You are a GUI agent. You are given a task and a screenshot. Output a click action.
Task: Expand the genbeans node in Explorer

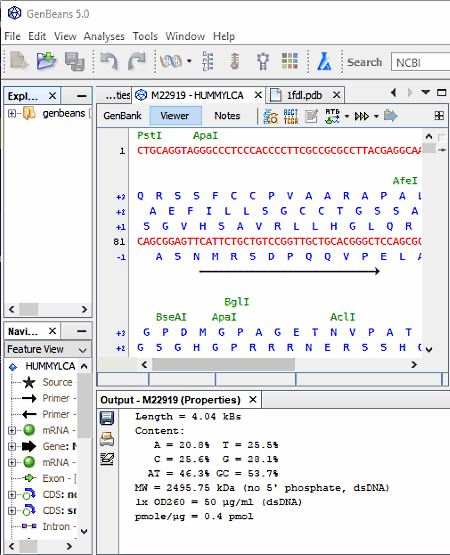click(12, 114)
